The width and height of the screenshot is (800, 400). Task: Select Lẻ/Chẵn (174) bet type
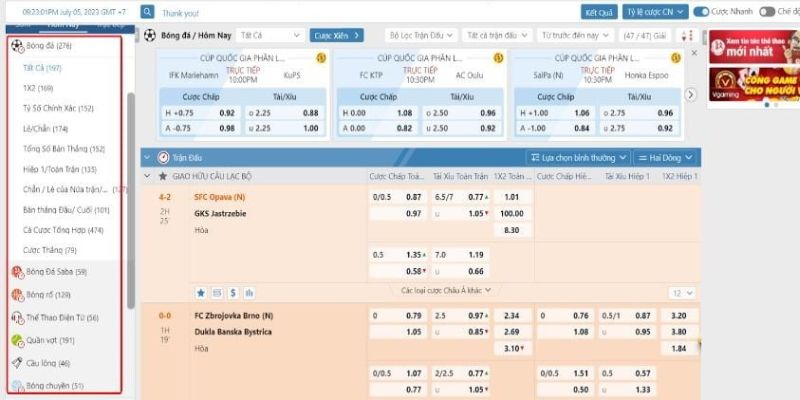(45, 129)
